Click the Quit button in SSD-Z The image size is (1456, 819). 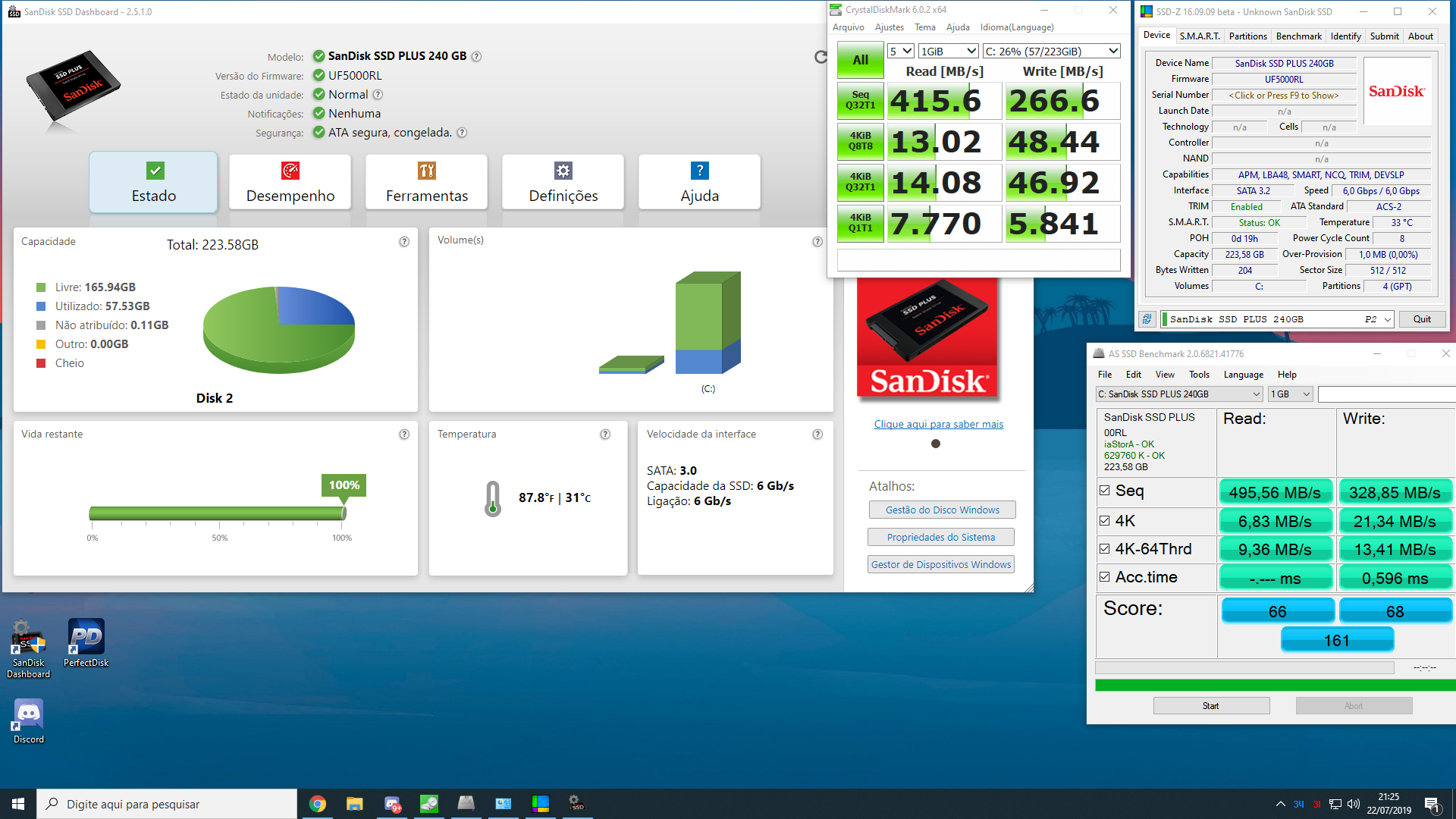coord(1422,319)
